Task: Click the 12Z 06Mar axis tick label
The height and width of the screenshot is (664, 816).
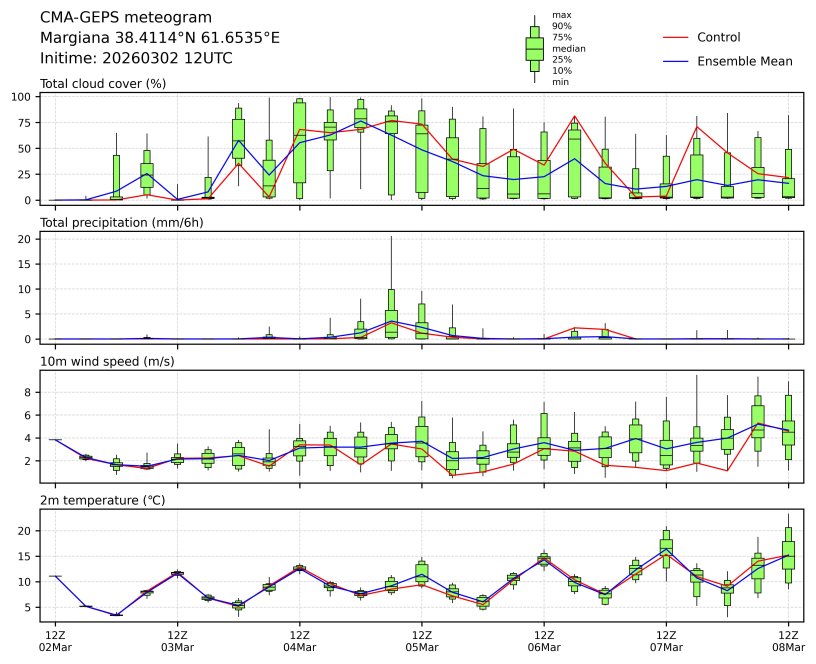Action: [543, 641]
